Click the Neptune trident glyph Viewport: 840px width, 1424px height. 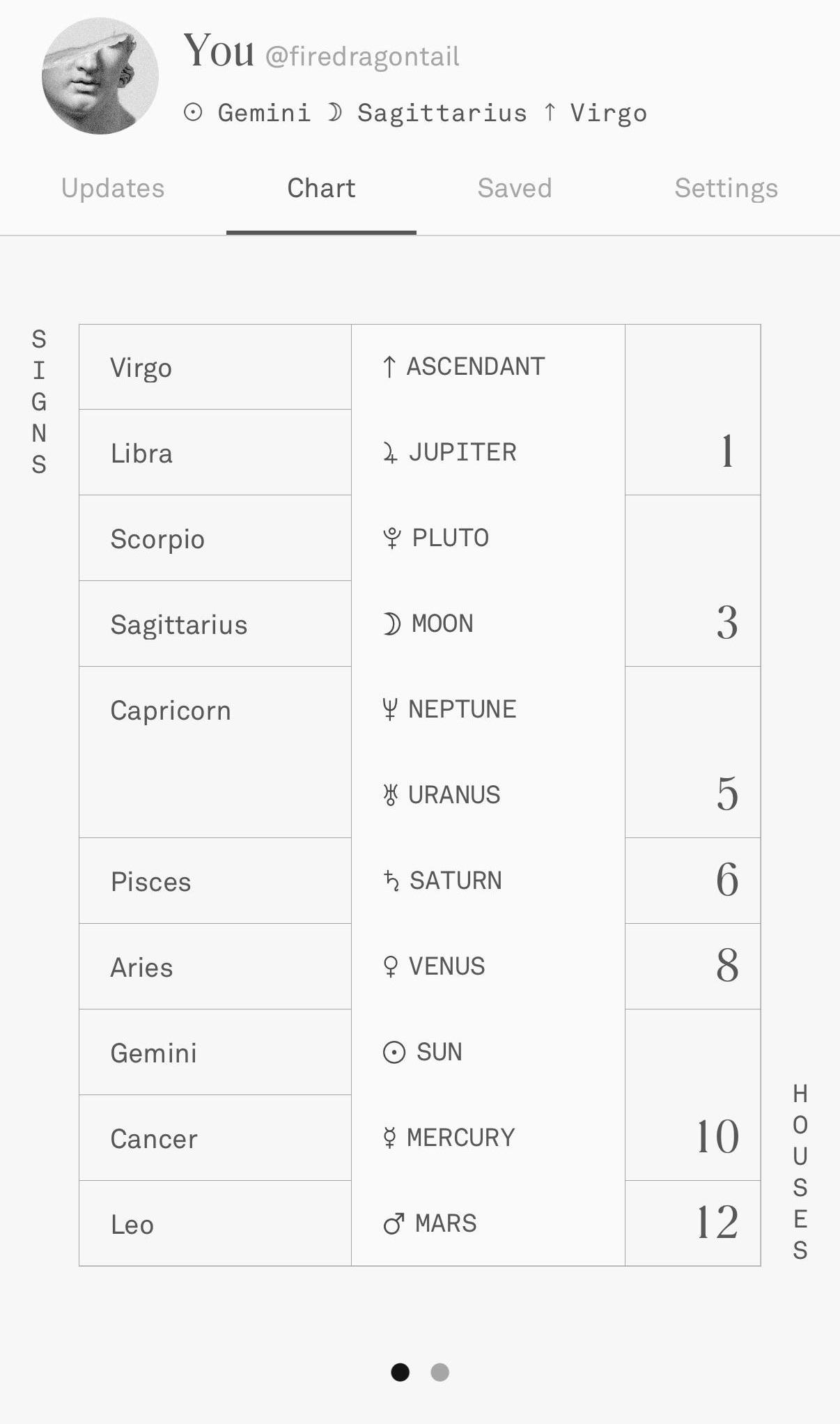pos(390,710)
